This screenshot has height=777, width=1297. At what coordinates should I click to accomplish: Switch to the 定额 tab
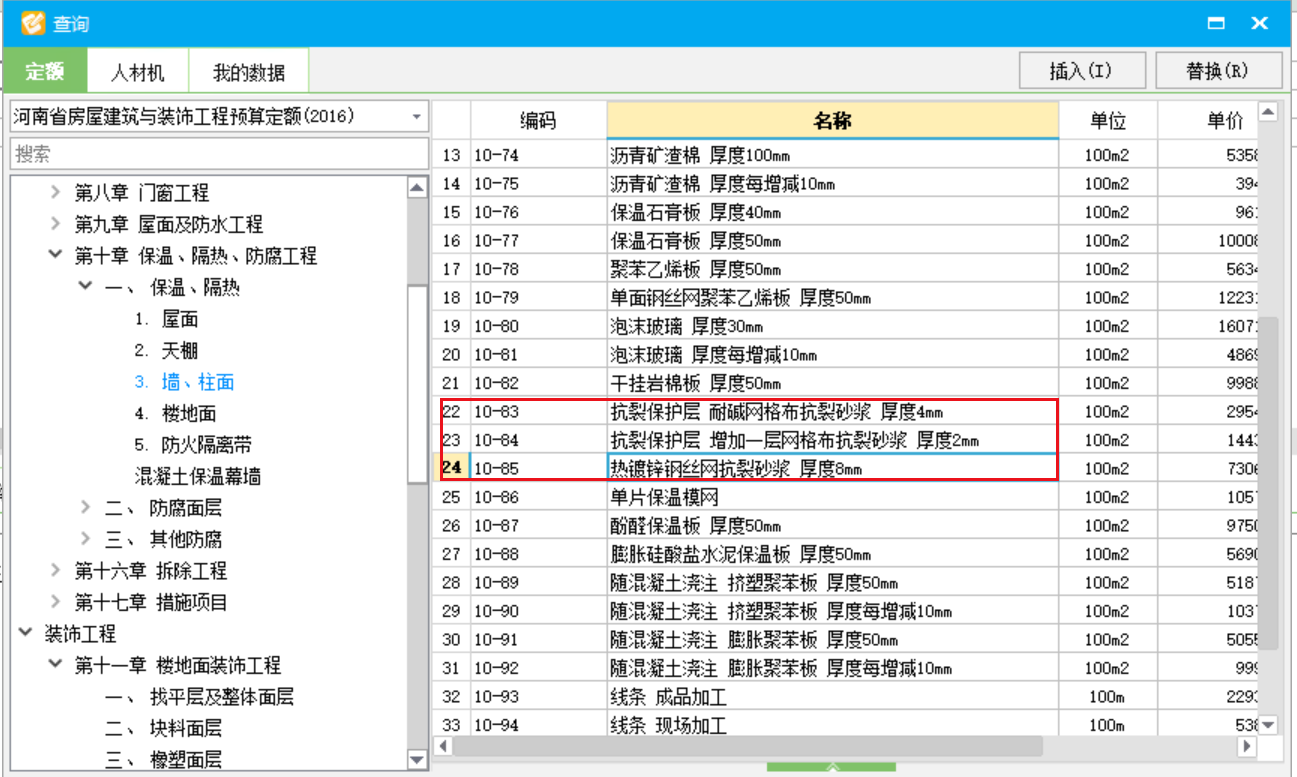coord(45,72)
